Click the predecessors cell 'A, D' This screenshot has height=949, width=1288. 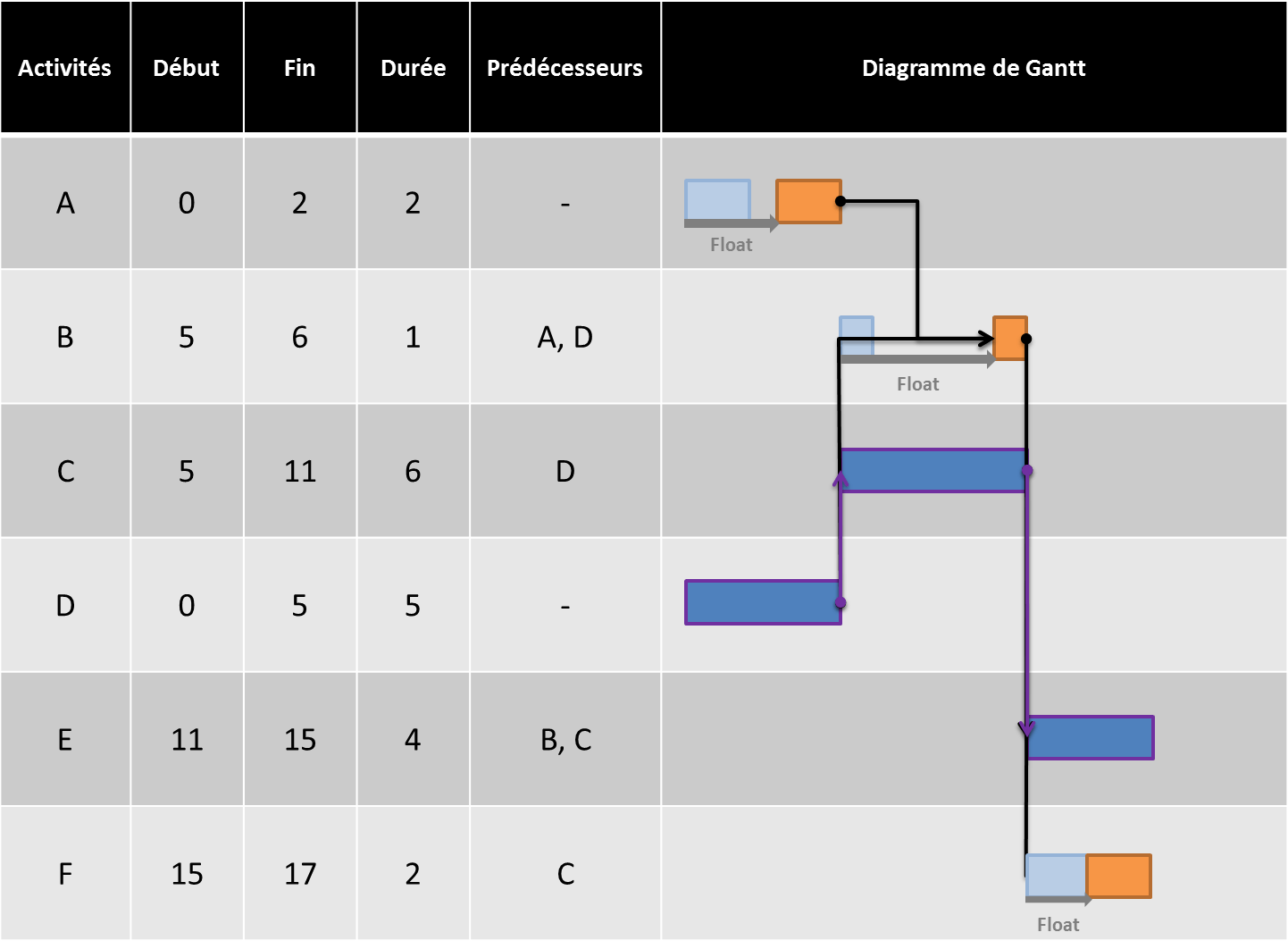(565, 337)
